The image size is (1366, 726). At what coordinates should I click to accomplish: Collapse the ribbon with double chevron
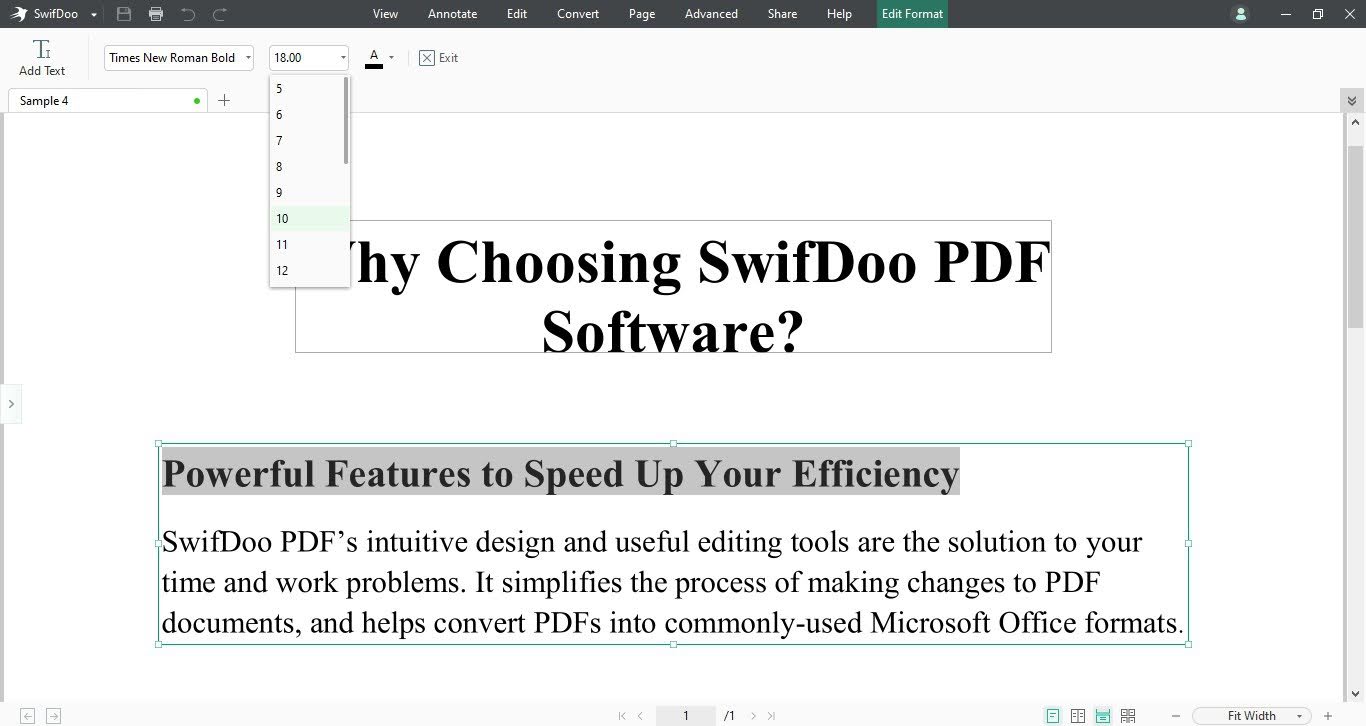coord(1352,101)
